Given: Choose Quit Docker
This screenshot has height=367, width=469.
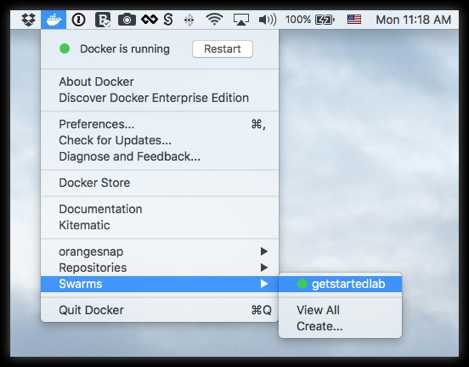Looking at the screenshot, I should click(x=160, y=310).
